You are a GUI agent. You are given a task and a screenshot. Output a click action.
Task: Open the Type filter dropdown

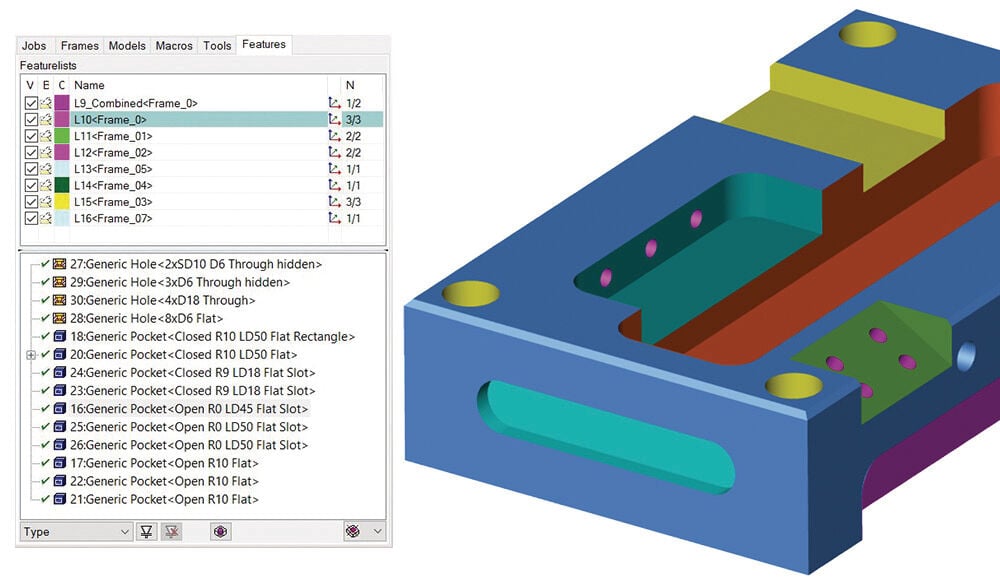[76, 532]
